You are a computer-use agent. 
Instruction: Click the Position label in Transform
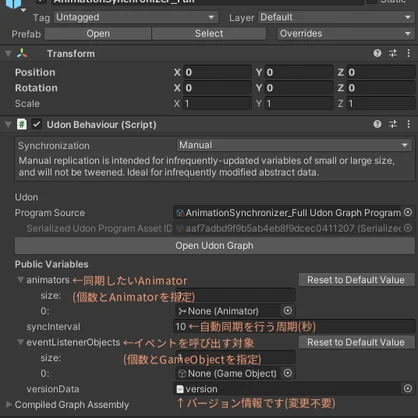(x=35, y=72)
